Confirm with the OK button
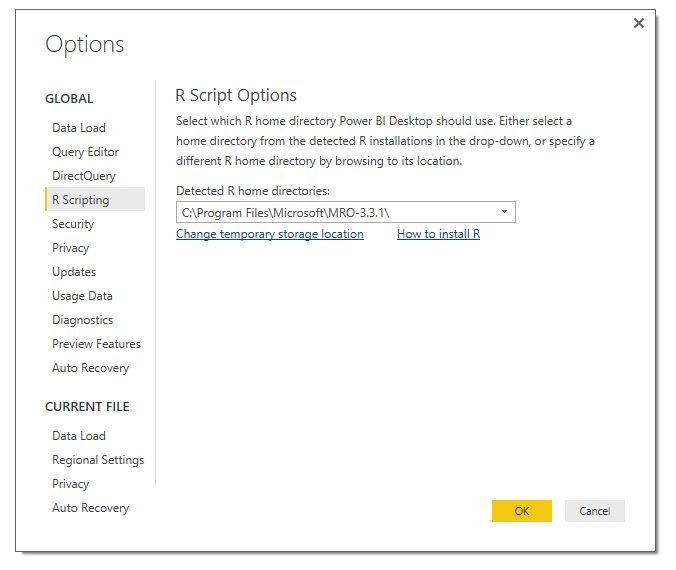The image size is (676, 570). [522, 511]
